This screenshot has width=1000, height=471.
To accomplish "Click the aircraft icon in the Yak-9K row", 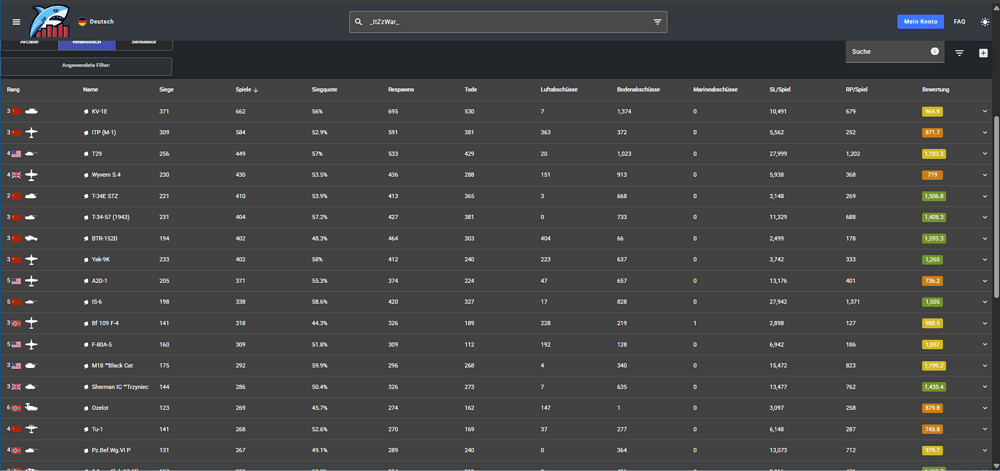I will point(31,259).
